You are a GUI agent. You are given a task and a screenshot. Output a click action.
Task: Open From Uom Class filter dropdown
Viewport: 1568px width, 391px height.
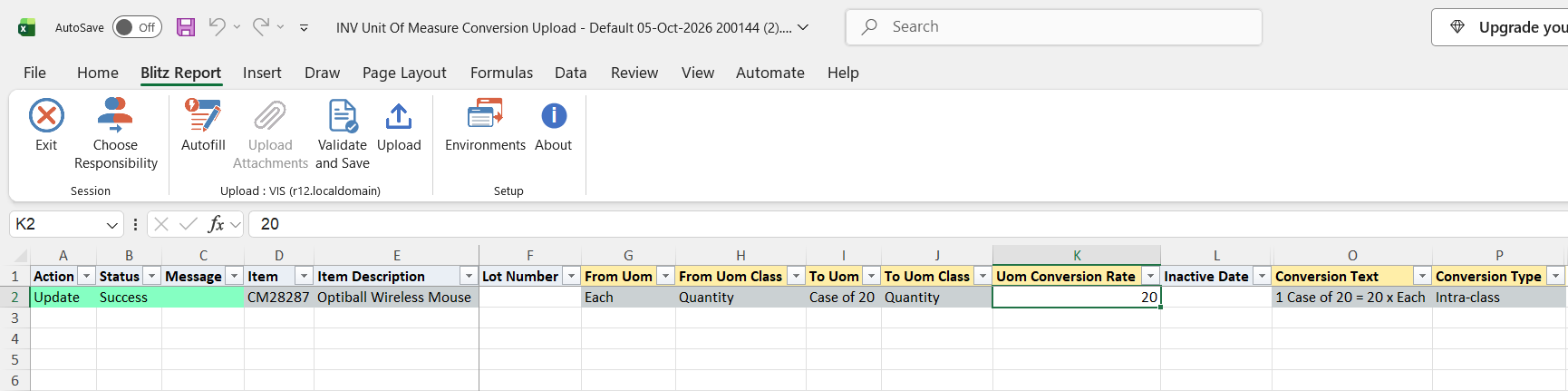[x=797, y=276]
